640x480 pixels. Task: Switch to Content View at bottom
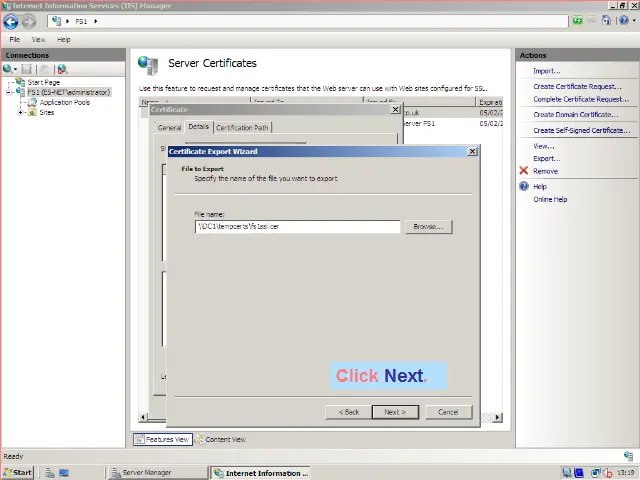point(220,439)
